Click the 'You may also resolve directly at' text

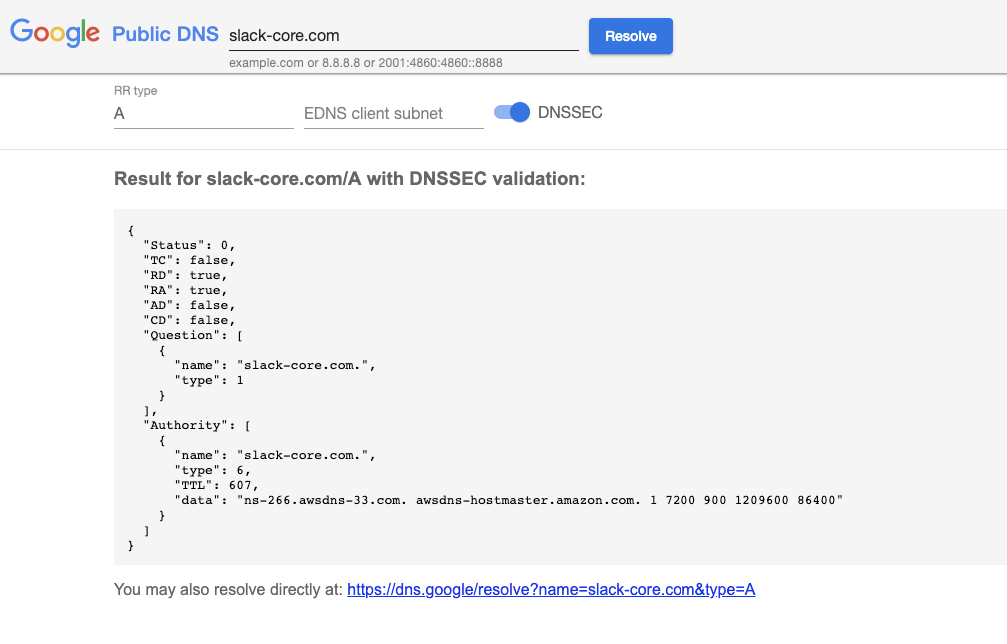coord(228,589)
